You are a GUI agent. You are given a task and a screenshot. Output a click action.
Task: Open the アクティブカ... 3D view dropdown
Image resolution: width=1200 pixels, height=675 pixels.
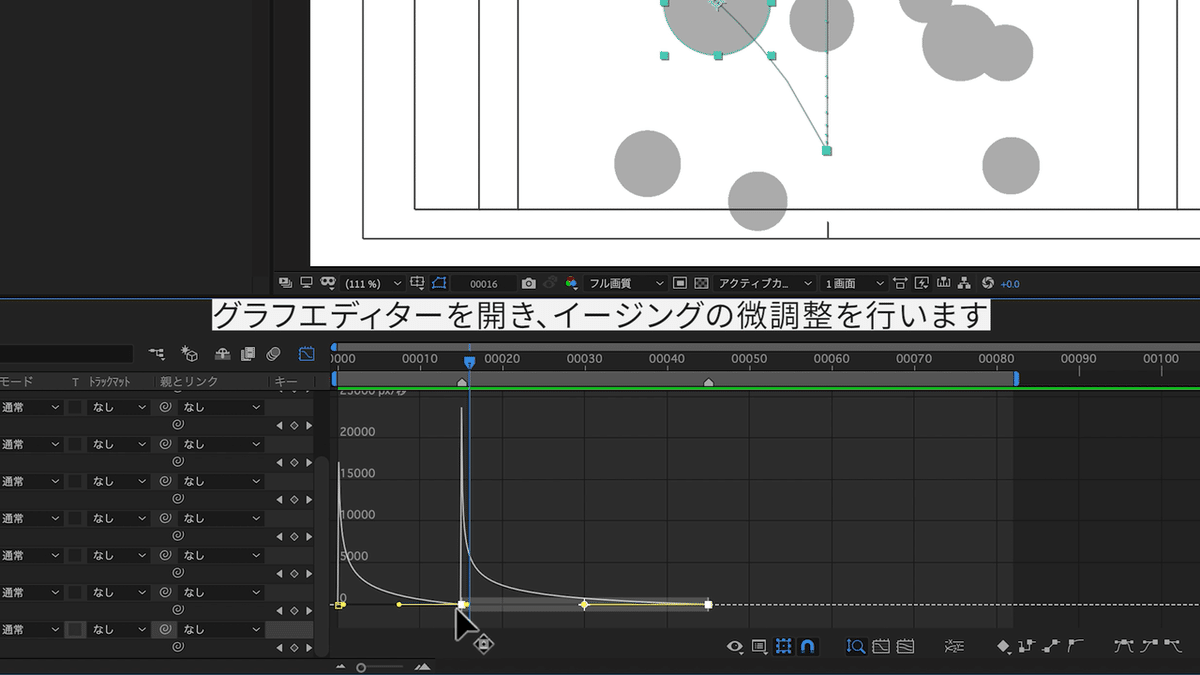pyautogui.click(x=765, y=284)
